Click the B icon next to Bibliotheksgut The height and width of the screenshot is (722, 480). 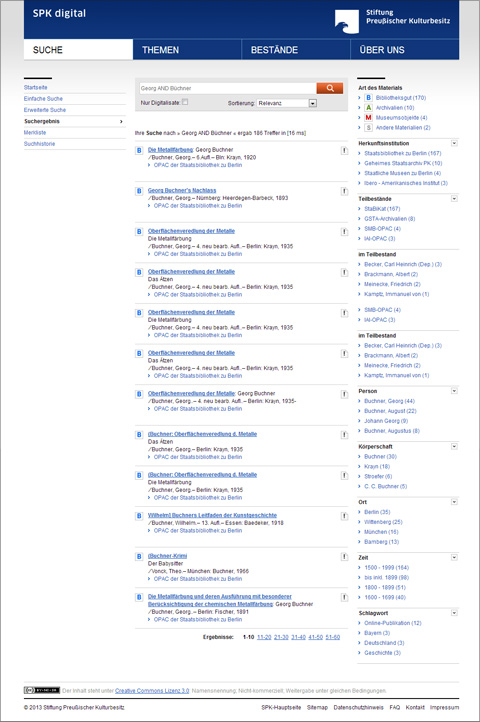click(x=368, y=98)
